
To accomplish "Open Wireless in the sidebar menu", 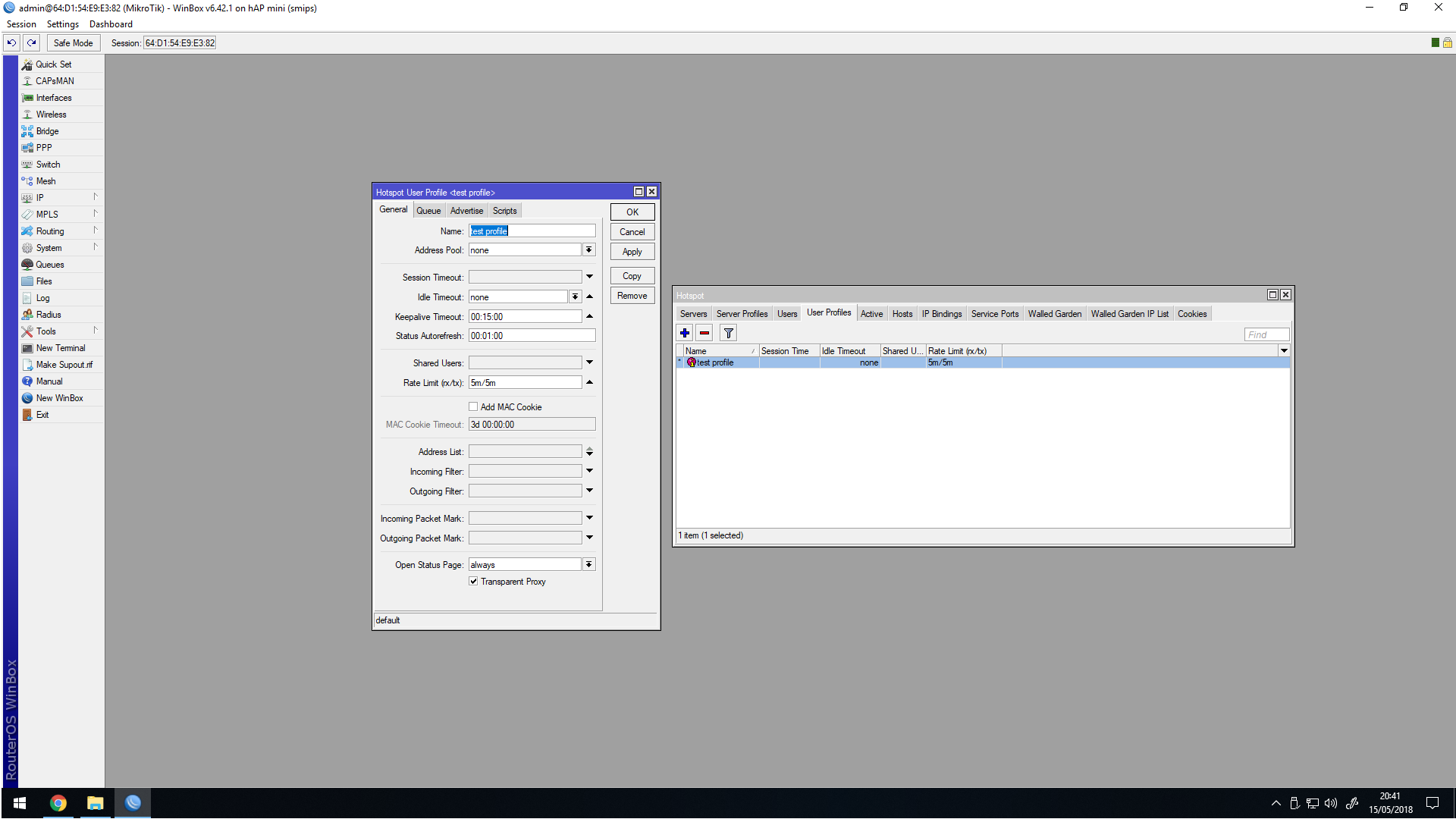I will point(51,115).
